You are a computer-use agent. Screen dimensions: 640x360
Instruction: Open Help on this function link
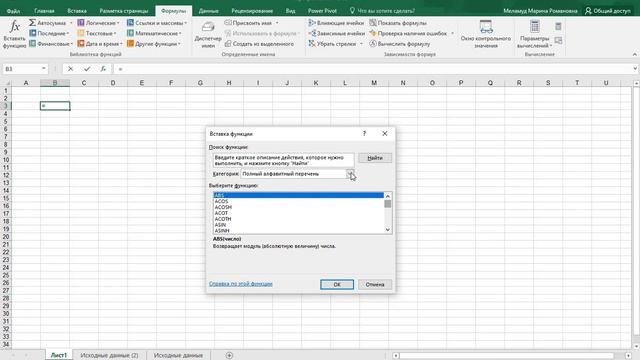click(x=240, y=284)
